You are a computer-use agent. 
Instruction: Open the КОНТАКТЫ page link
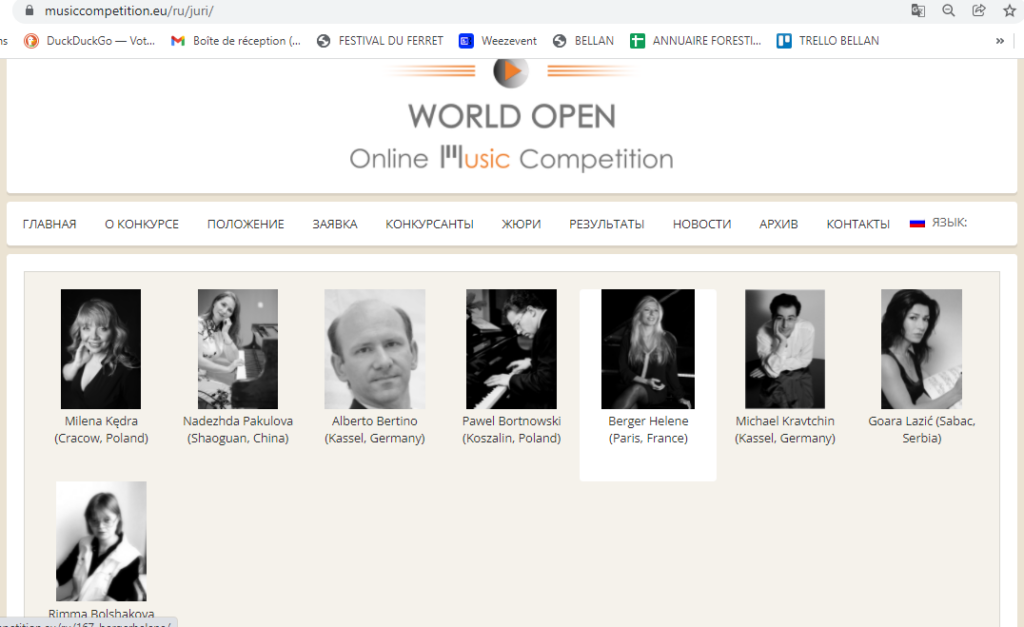point(857,223)
